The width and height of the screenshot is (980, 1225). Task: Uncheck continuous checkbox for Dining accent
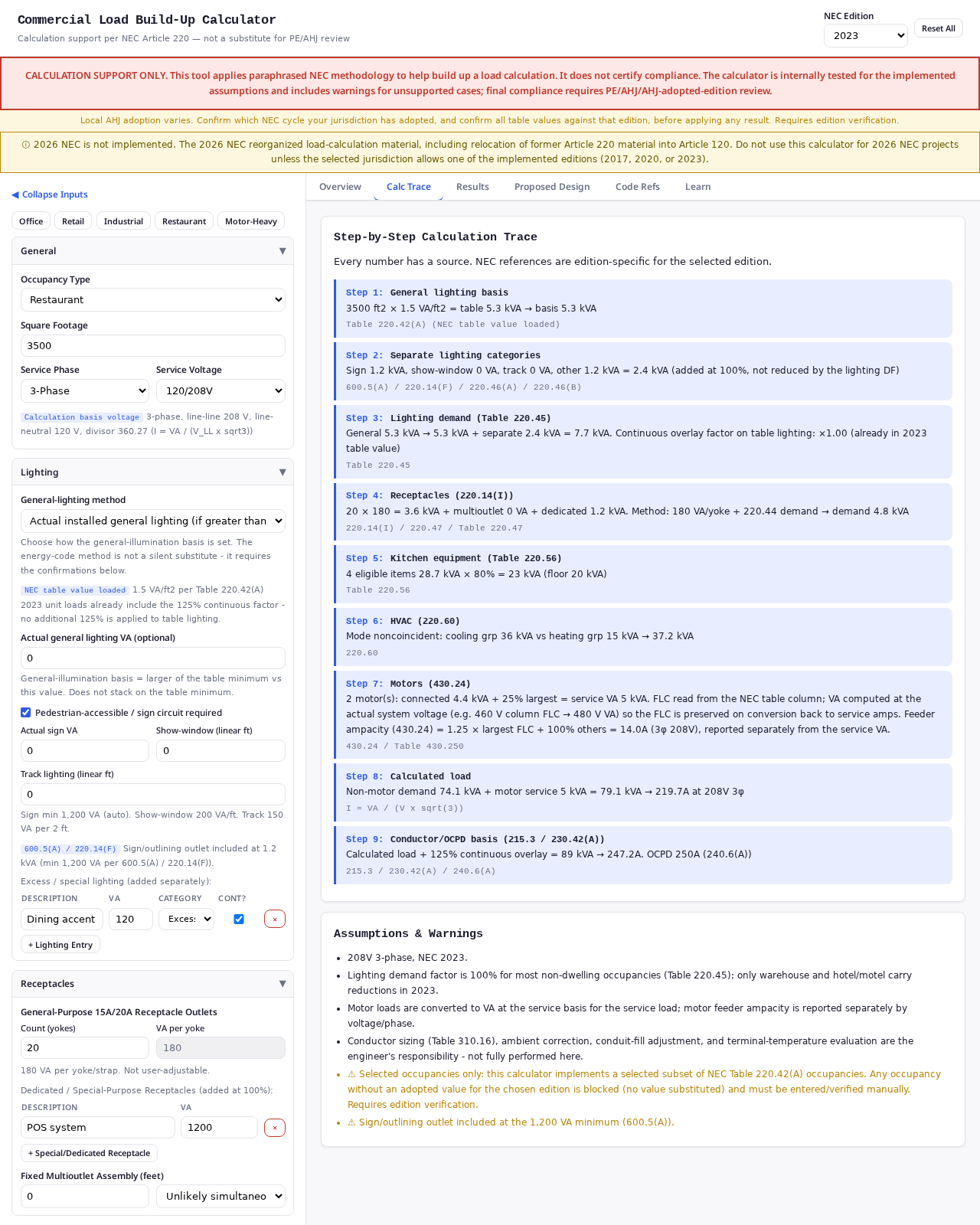239,919
